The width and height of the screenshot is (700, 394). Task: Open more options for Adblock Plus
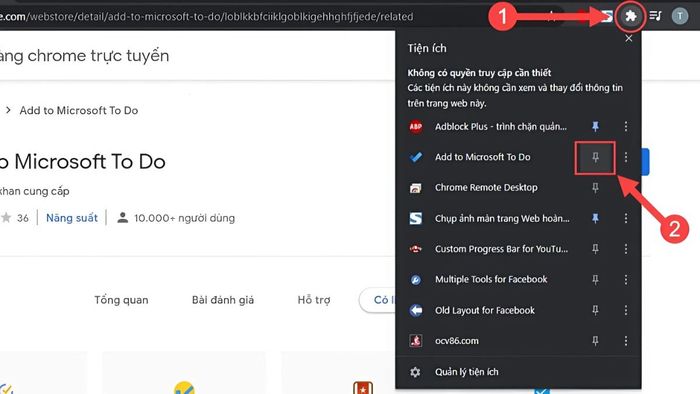pos(626,127)
